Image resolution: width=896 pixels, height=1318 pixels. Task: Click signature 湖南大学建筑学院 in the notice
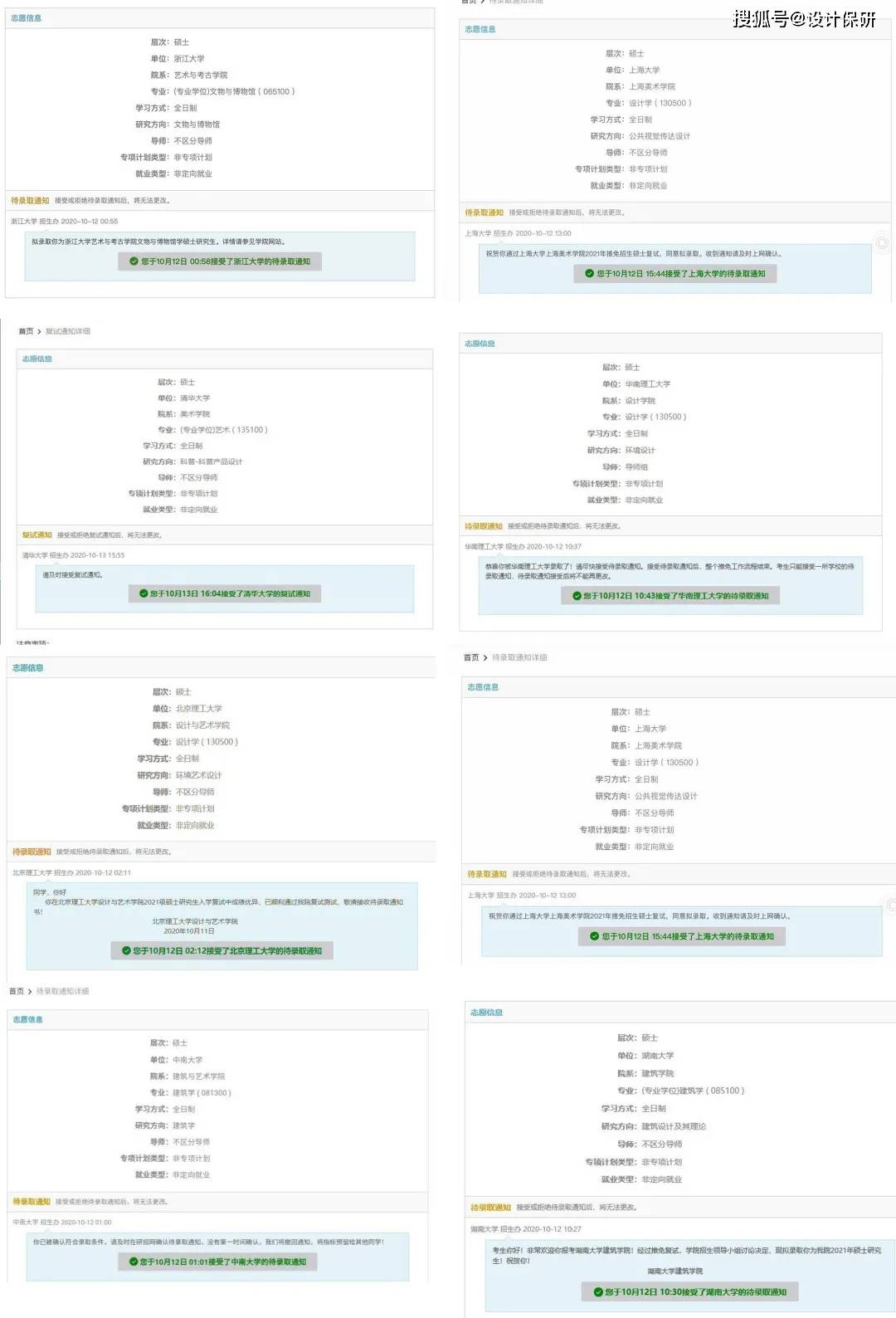[675, 1272]
